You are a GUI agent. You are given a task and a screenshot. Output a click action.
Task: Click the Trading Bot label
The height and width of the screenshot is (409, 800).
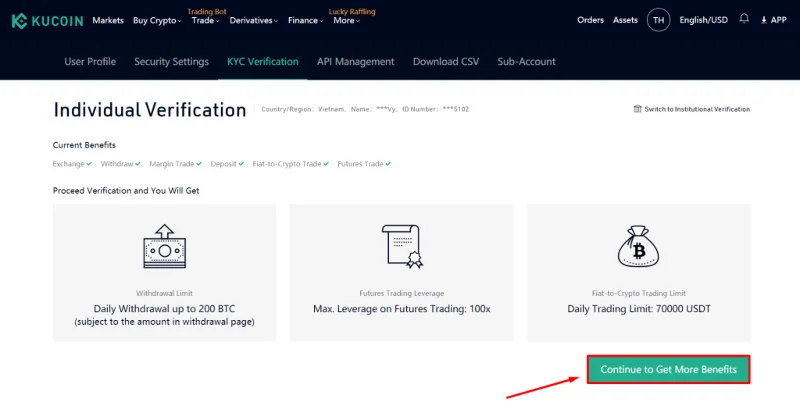[207, 11]
